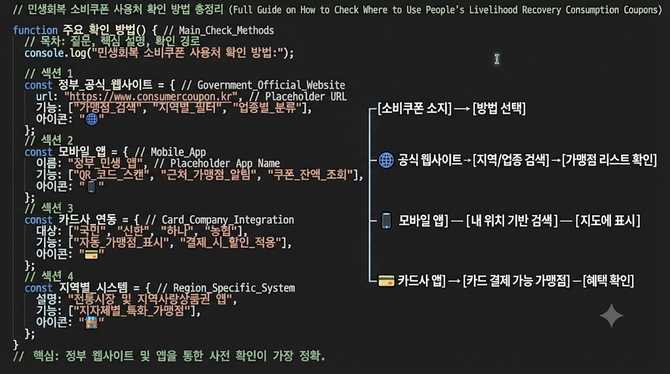The height and width of the screenshot is (374, 670).
Task: Click the // Government_Official_Website comment
Action: click(x=263, y=85)
